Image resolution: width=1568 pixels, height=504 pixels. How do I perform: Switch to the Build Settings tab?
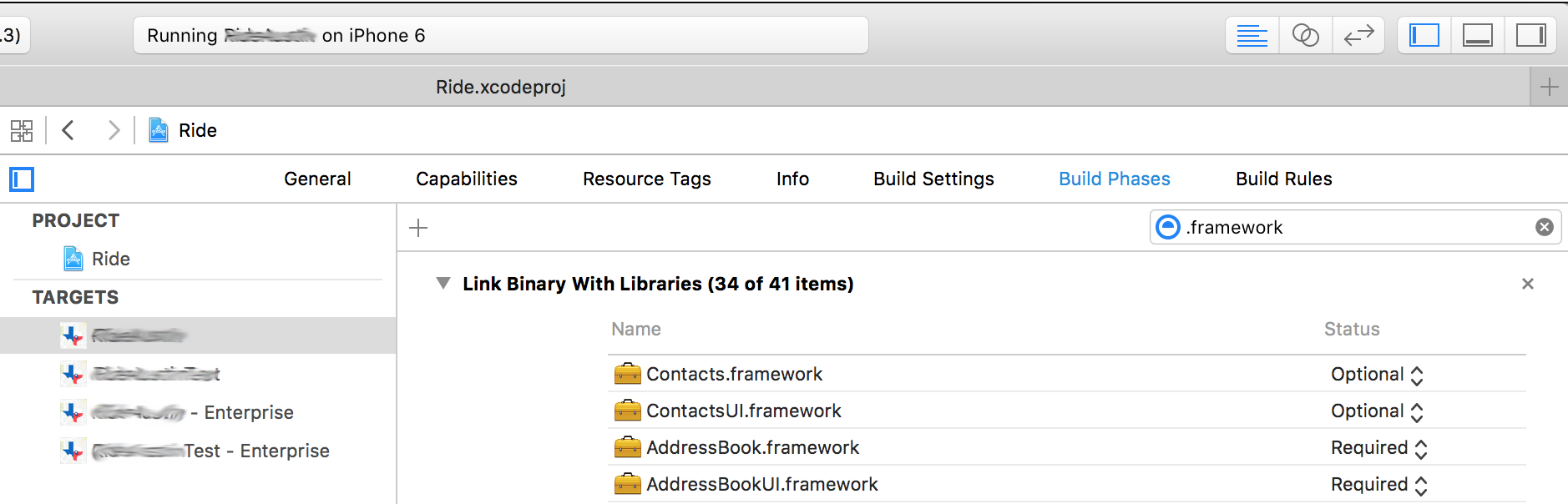(933, 179)
